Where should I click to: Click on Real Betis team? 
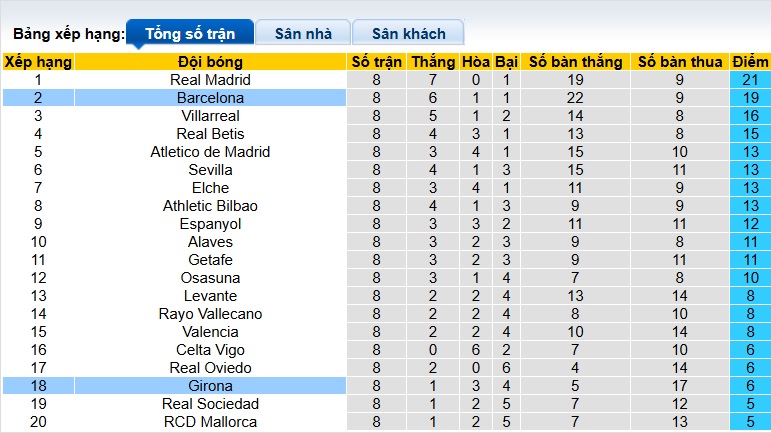[x=210, y=134]
